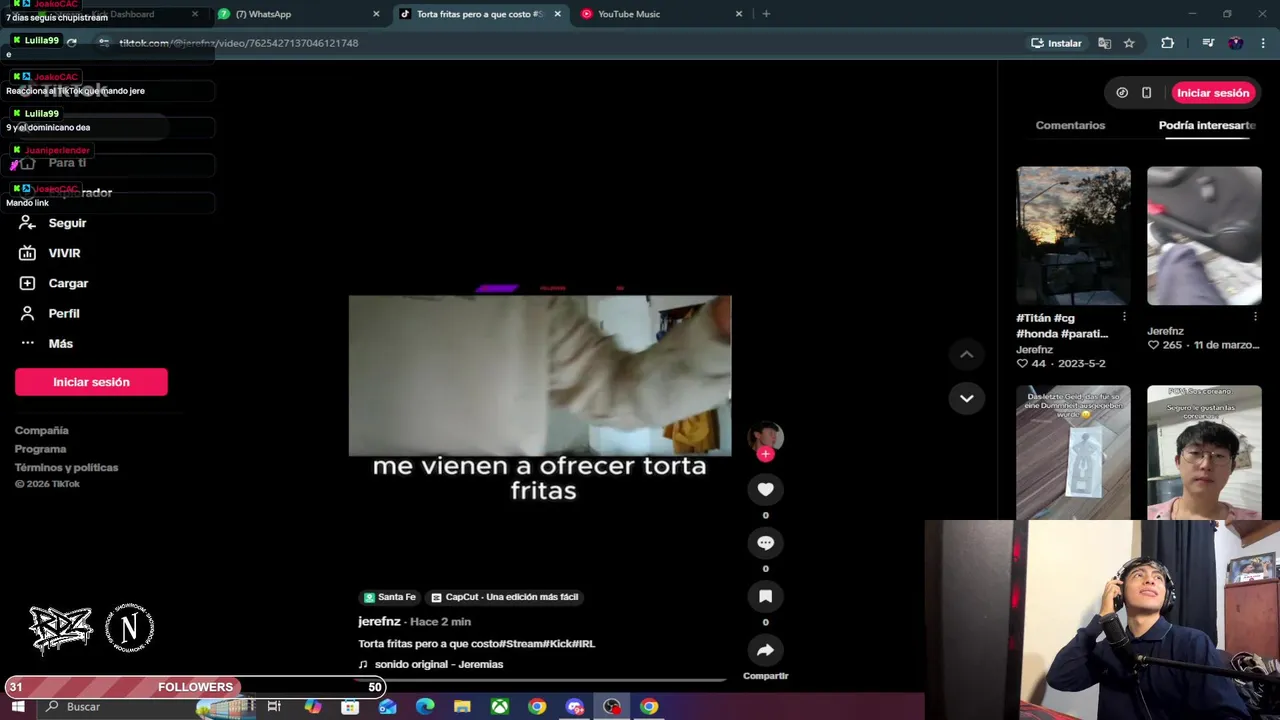Reload the page with refresh icon
The width and height of the screenshot is (1280, 720).
(71, 42)
